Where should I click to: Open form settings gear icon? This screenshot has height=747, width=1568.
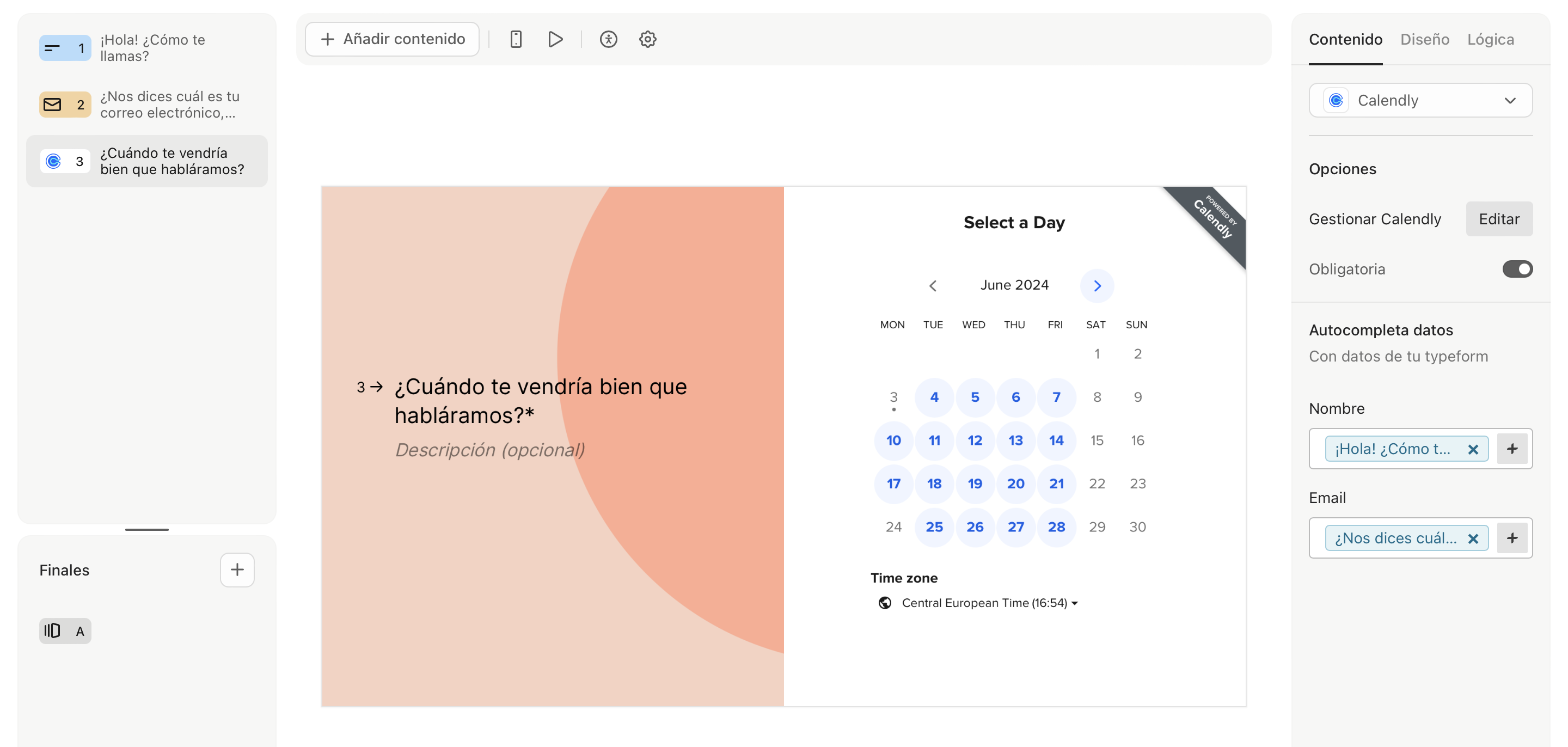648,39
